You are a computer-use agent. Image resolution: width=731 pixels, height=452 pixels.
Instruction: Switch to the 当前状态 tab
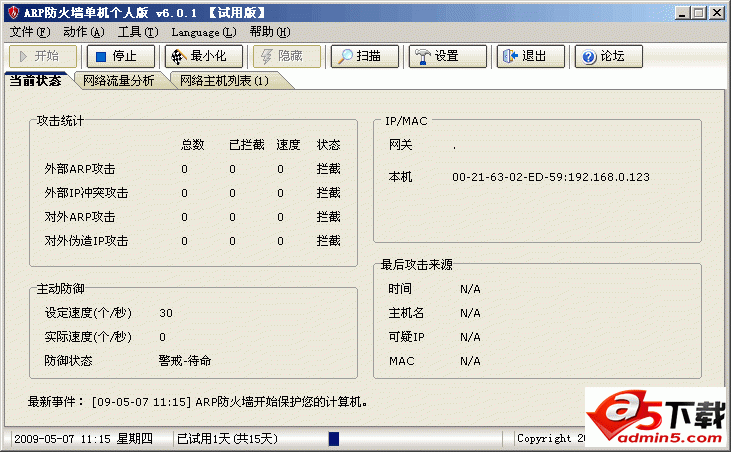[x=36, y=81]
